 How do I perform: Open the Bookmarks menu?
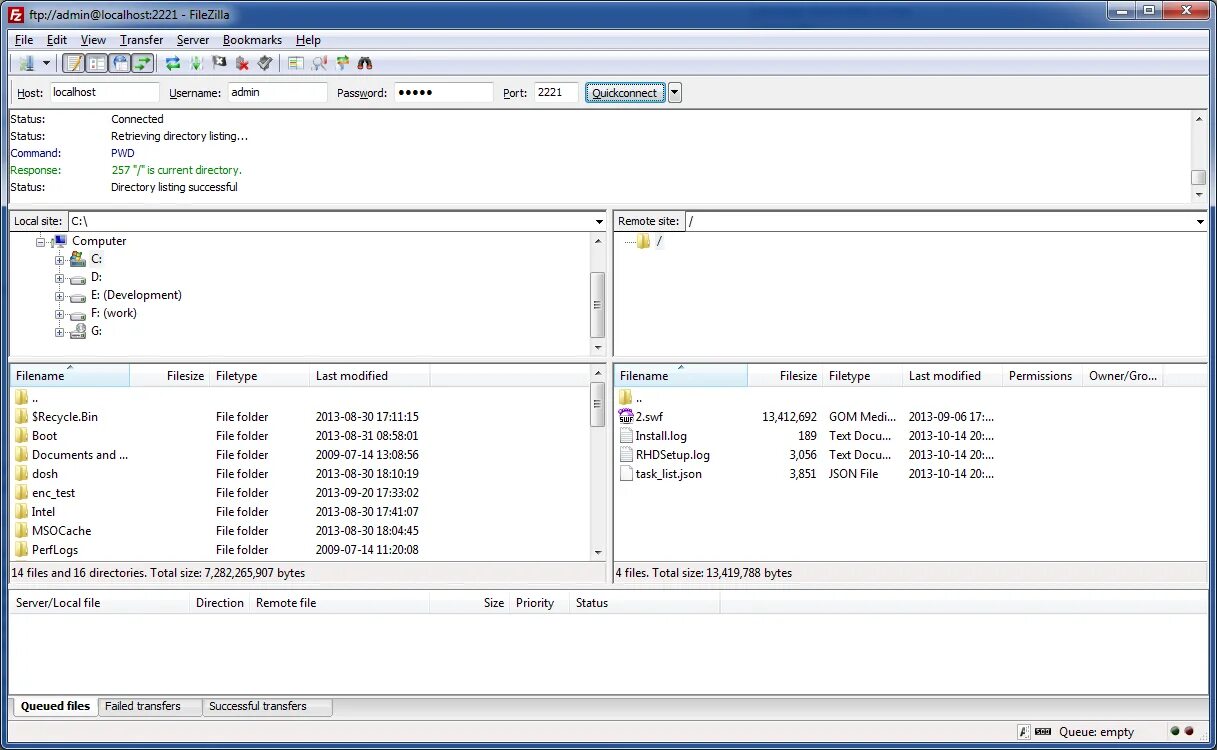[x=252, y=40]
